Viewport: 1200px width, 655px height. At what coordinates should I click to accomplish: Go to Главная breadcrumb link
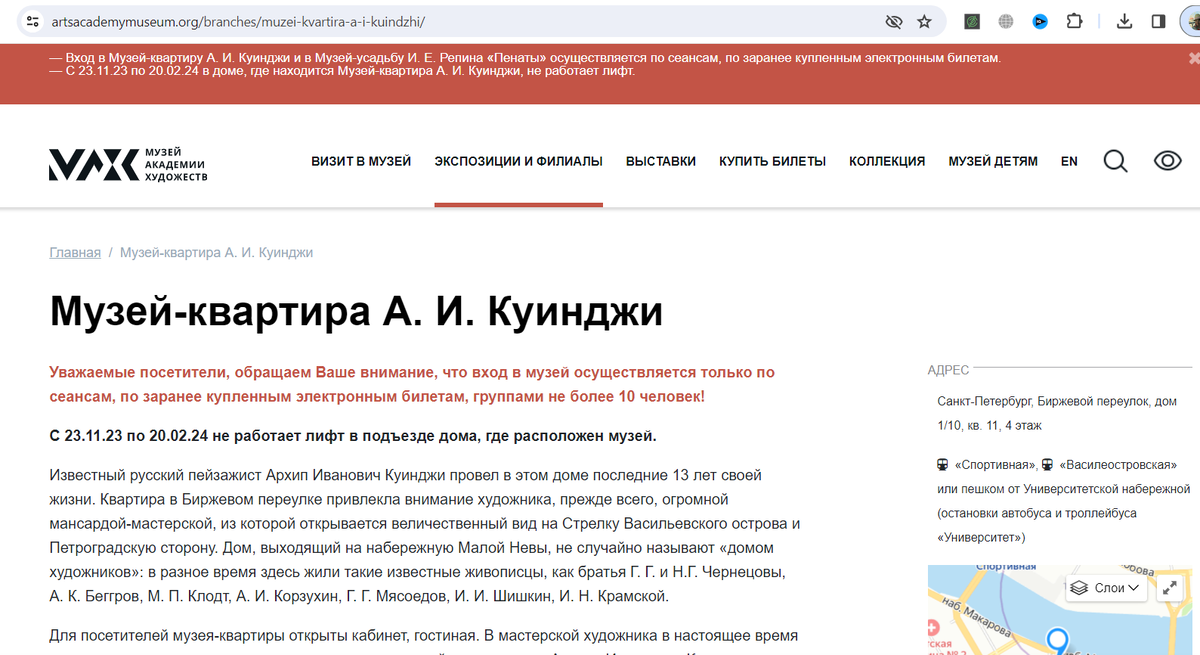point(75,252)
